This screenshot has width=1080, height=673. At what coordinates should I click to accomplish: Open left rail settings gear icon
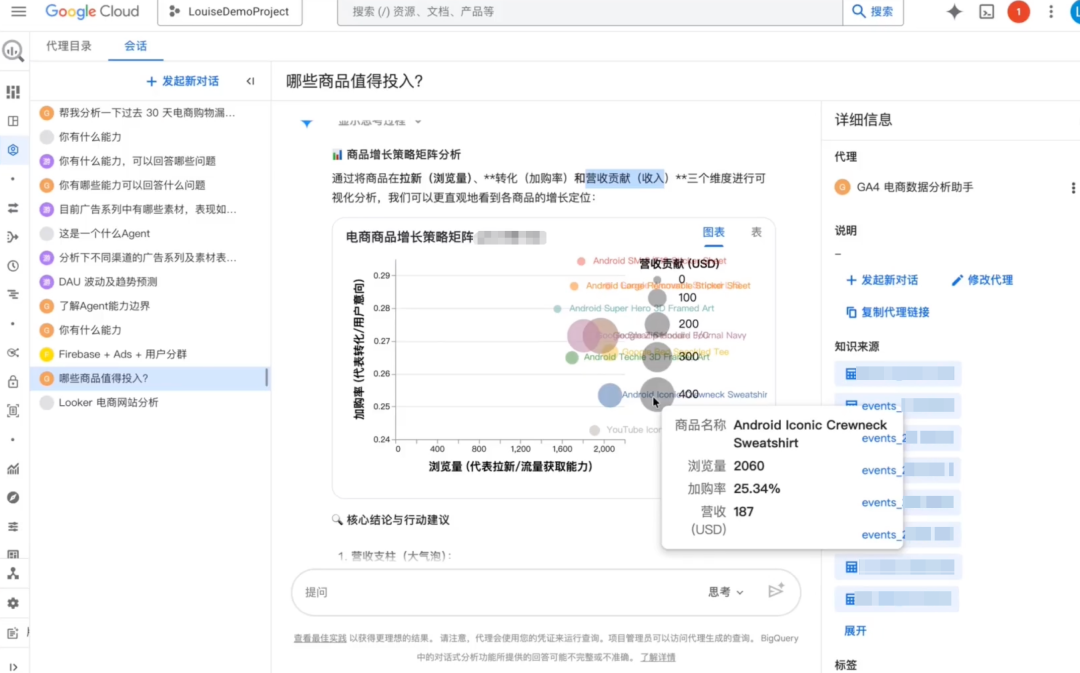coord(13,603)
